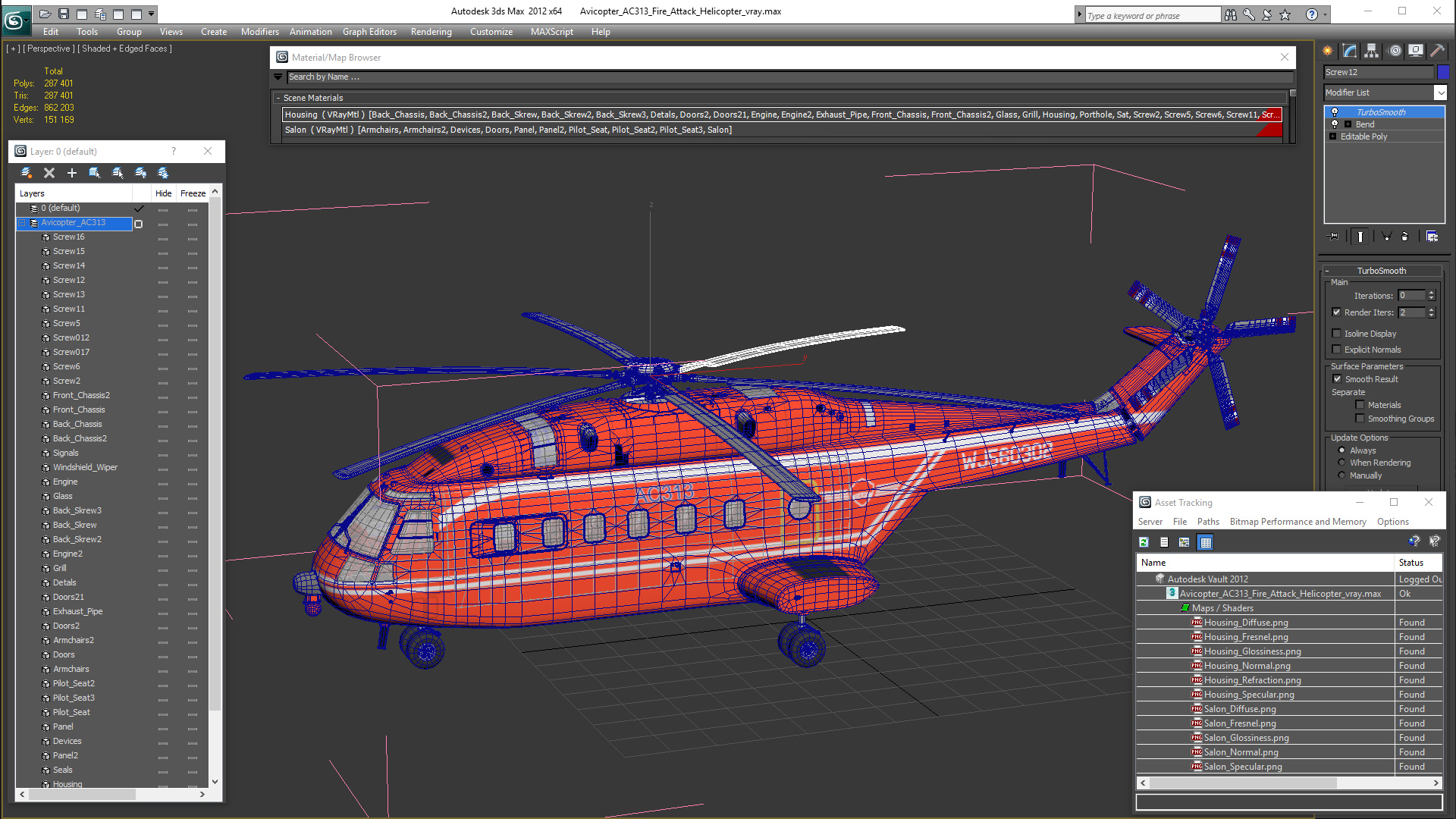Open Paths menu in Asset Tracking
Image resolution: width=1456 pixels, height=819 pixels.
click(1208, 522)
